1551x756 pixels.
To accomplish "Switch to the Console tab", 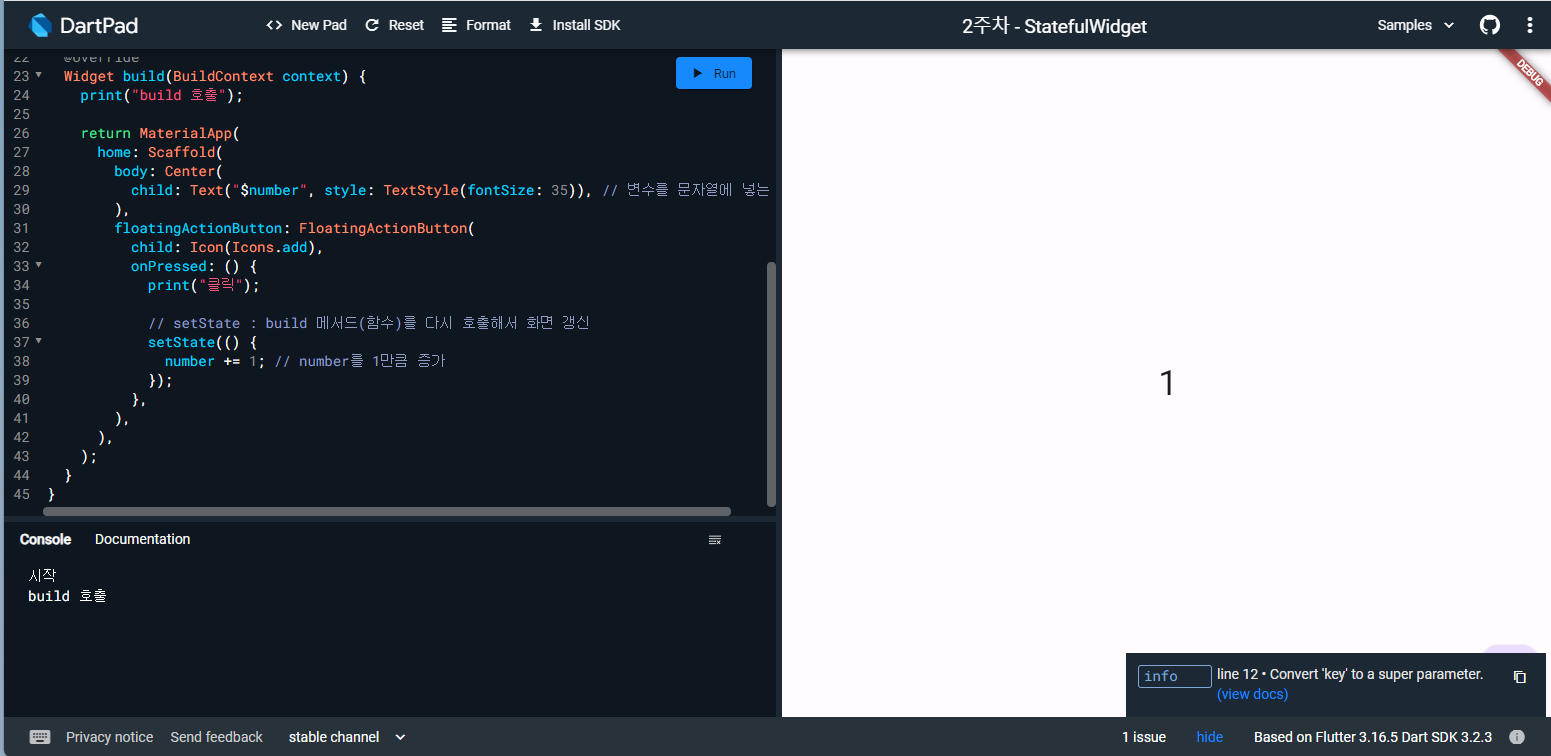I will point(45,539).
